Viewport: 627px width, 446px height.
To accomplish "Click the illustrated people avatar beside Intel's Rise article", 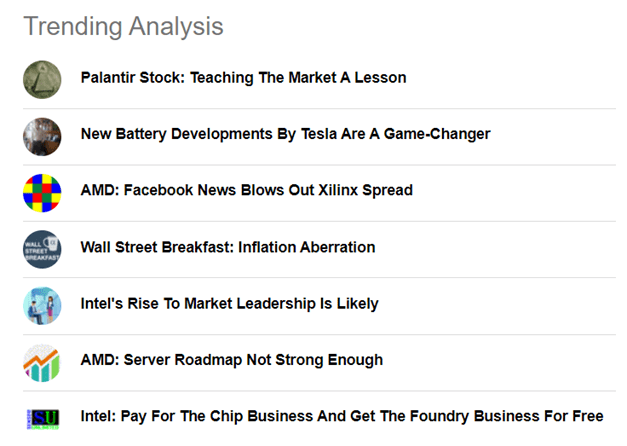I will click(42, 306).
